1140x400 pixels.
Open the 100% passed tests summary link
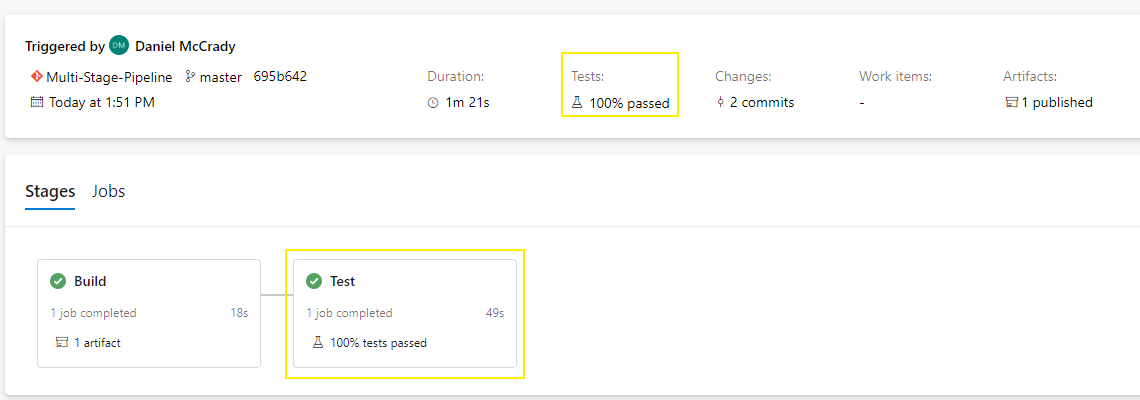click(629, 103)
